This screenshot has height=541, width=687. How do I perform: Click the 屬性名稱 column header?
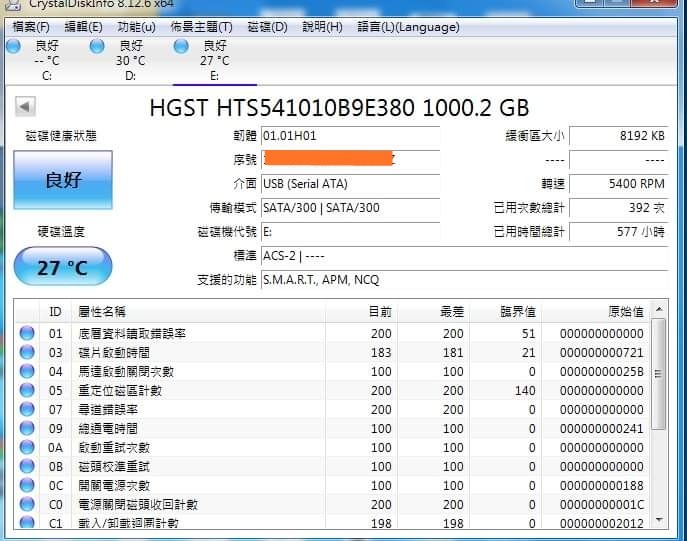coord(102,312)
